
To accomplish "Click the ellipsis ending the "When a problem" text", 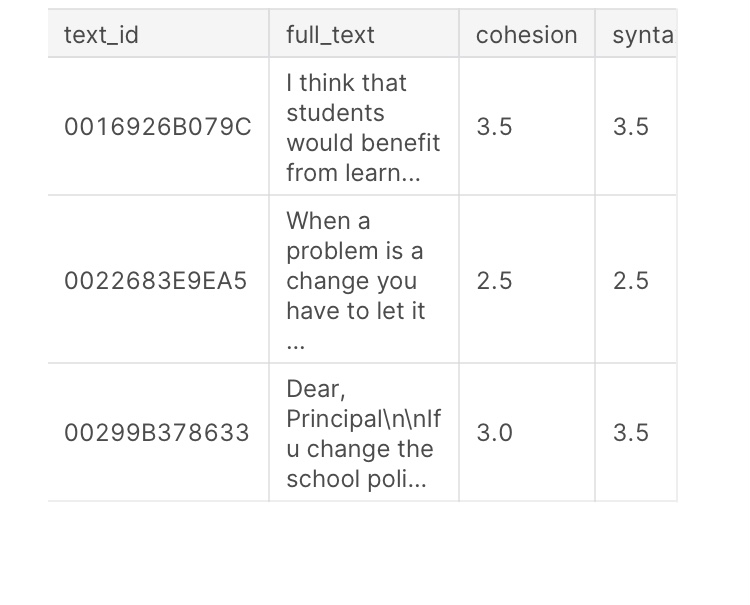I will pyautogui.click(x=295, y=343).
